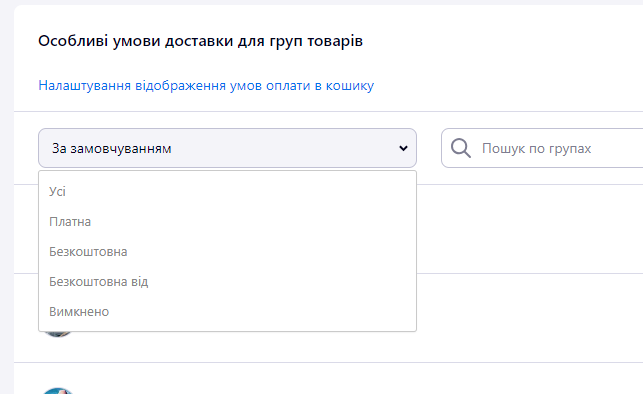
Task: Click heading 'Особливі умови доставки для груп товарів'
Action: coord(201,41)
